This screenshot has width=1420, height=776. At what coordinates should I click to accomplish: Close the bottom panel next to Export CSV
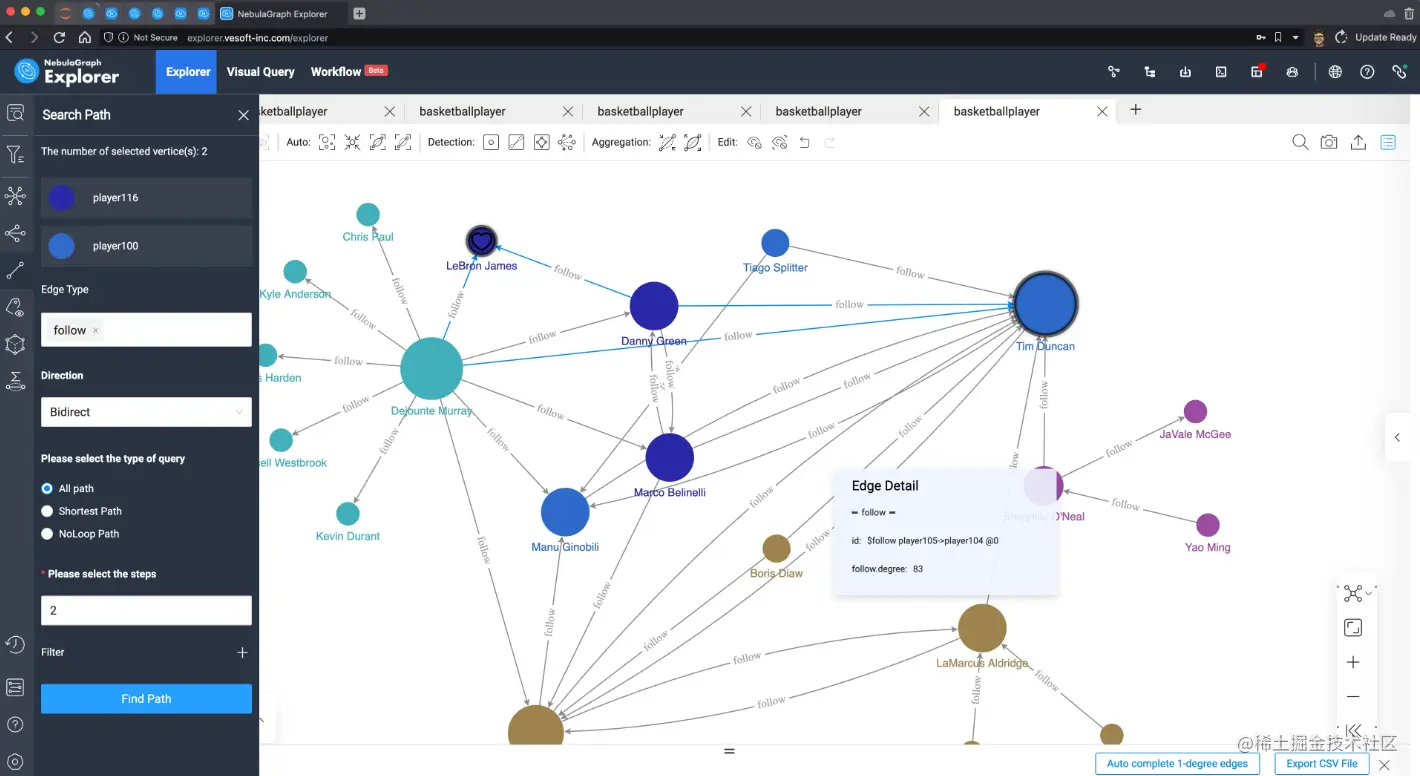pos(1384,765)
